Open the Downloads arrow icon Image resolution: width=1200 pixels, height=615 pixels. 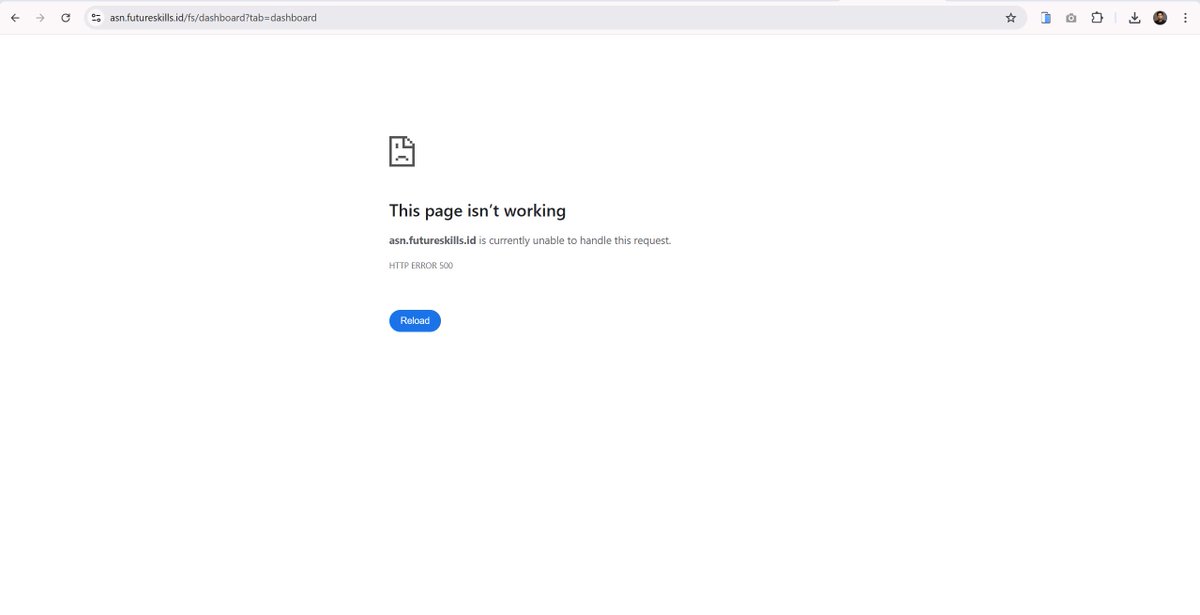tap(1135, 18)
